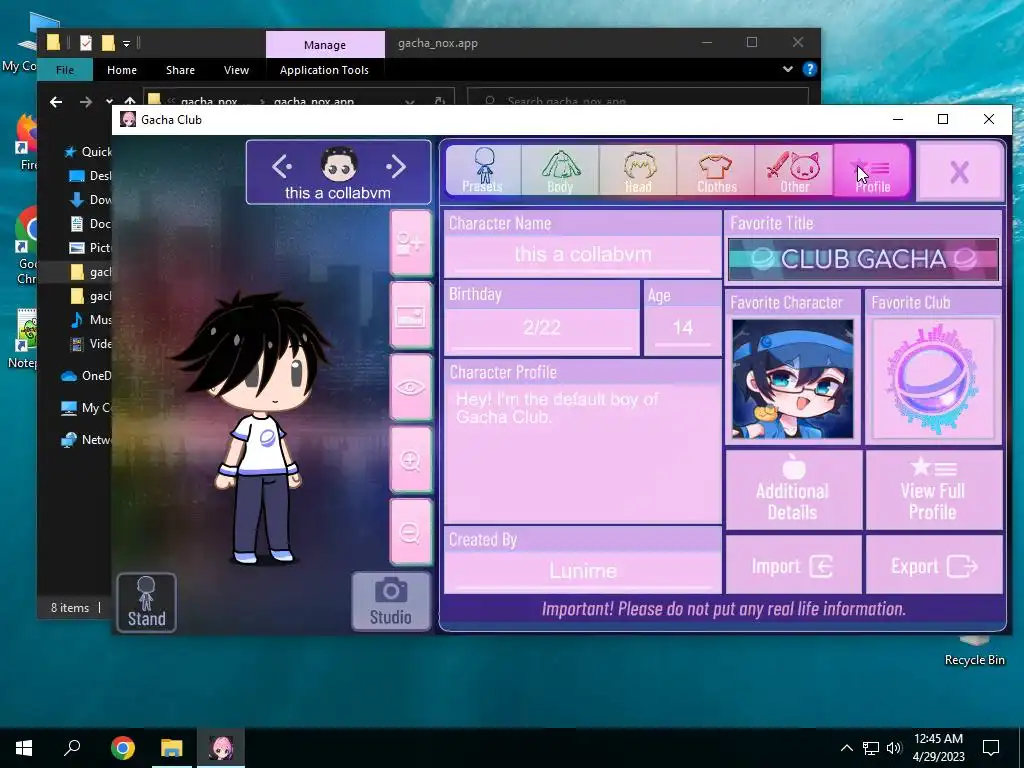This screenshot has height=768, width=1024.
Task: Select Videos folder in File Explorer sidebar
Action: coord(91,344)
